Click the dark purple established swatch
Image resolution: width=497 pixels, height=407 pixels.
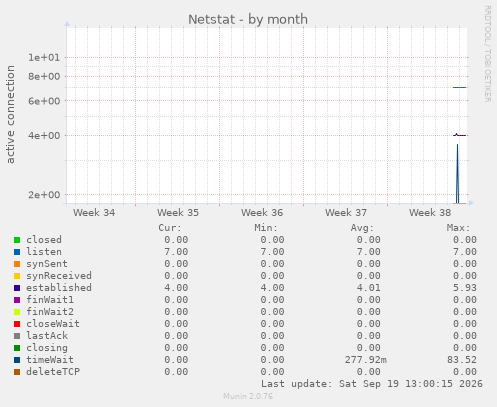point(17,288)
